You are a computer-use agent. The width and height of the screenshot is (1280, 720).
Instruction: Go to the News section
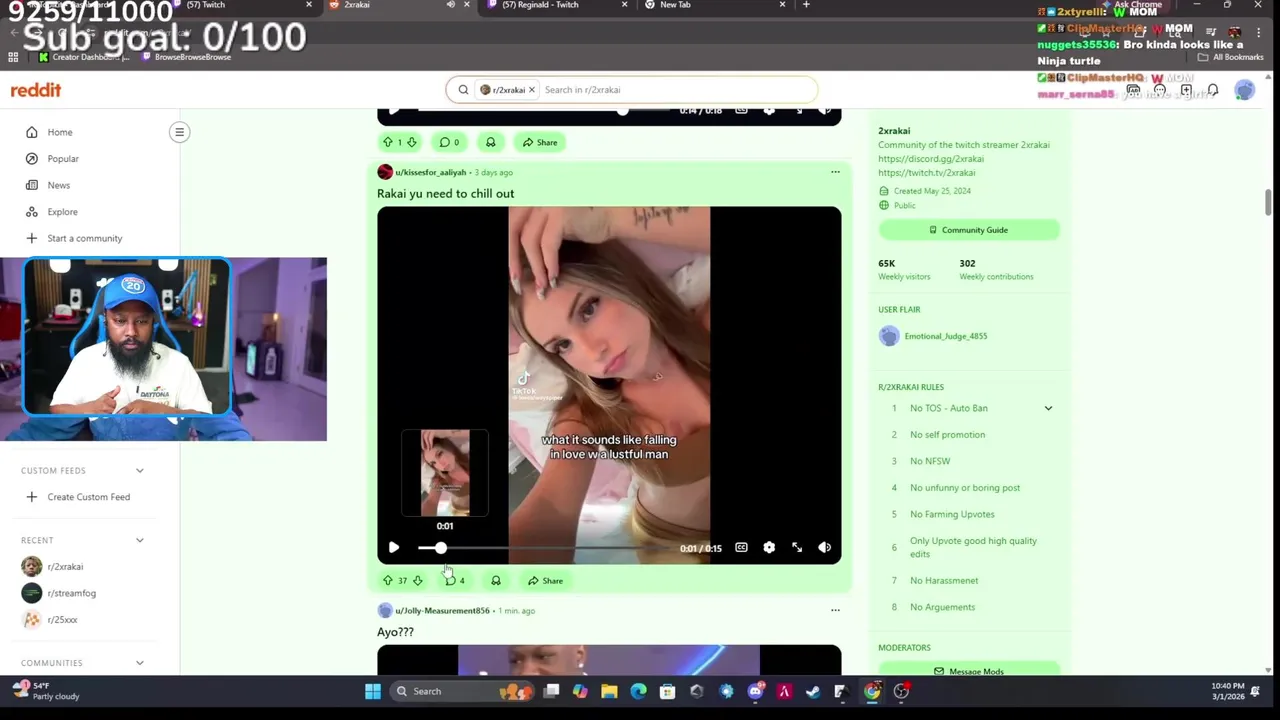point(59,185)
